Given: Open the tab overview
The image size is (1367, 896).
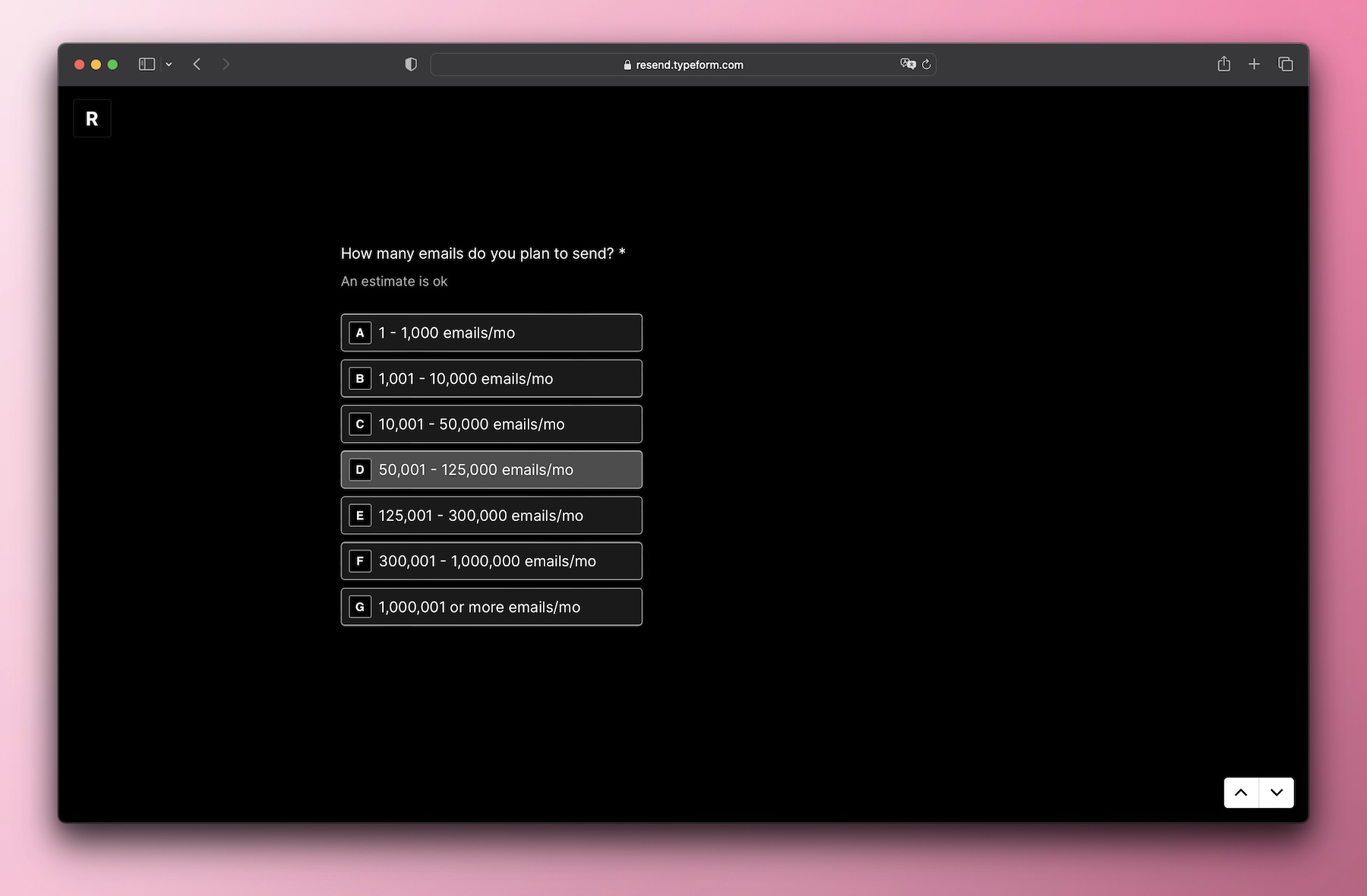Looking at the screenshot, I should point(1285,64).
